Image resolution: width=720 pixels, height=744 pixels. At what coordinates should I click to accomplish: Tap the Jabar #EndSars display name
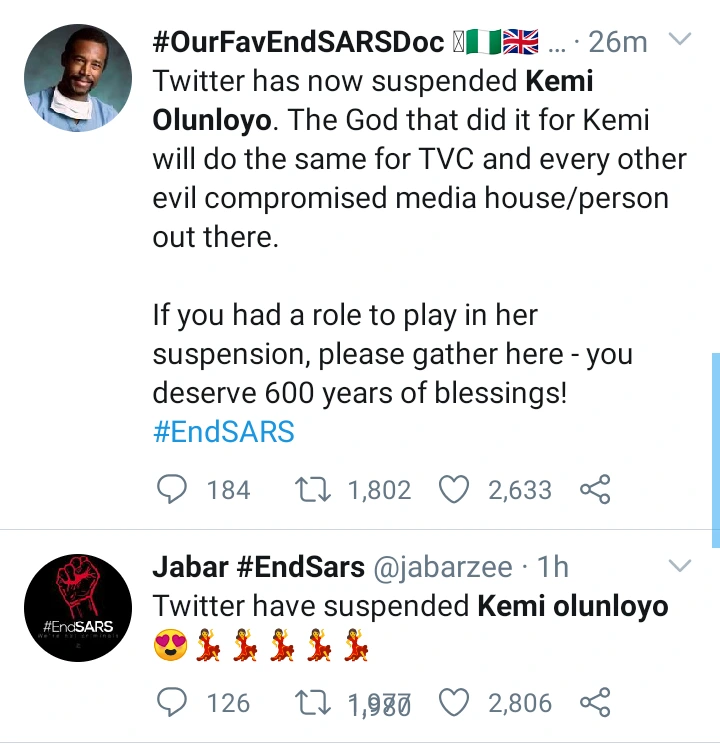pos(258,567)
